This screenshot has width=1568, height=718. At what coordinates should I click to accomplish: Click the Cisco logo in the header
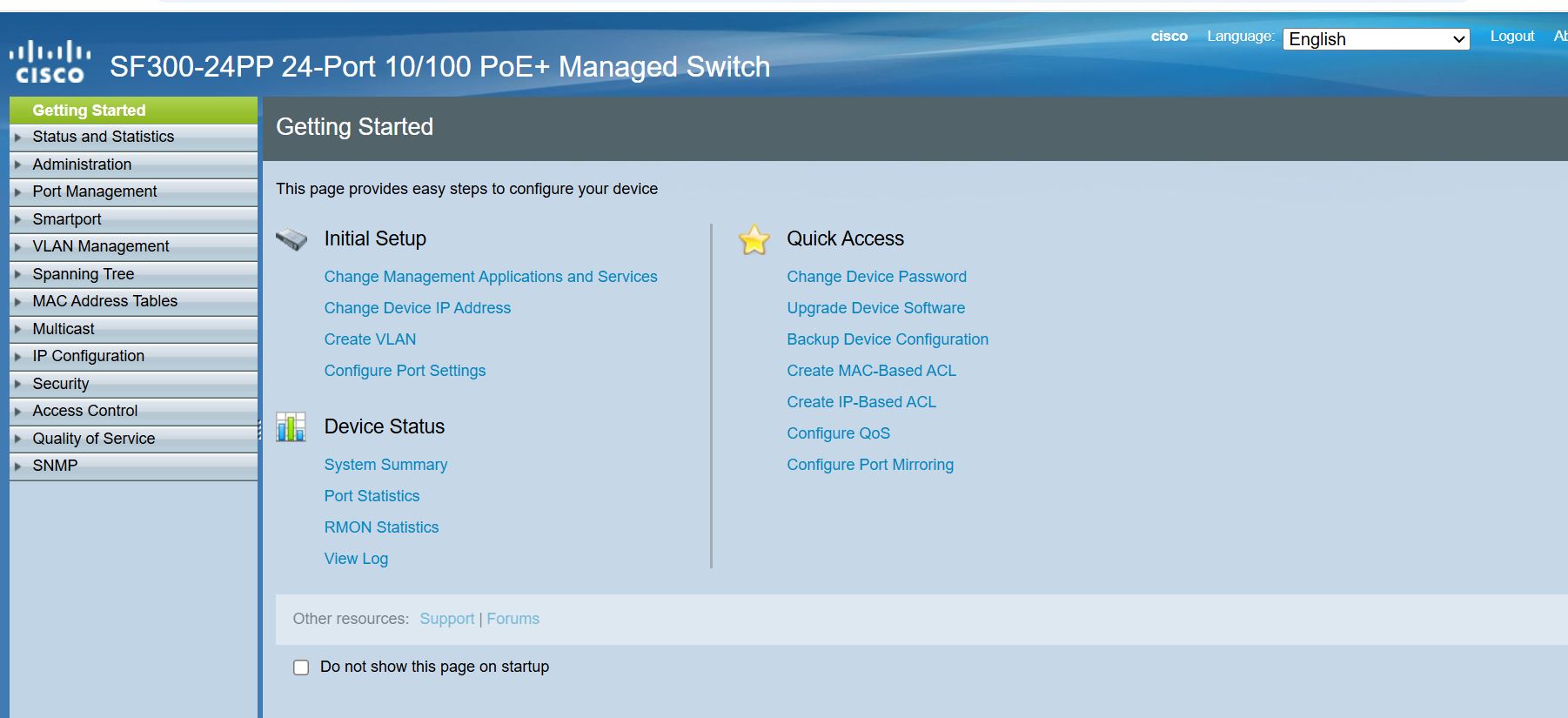(50, 63)
